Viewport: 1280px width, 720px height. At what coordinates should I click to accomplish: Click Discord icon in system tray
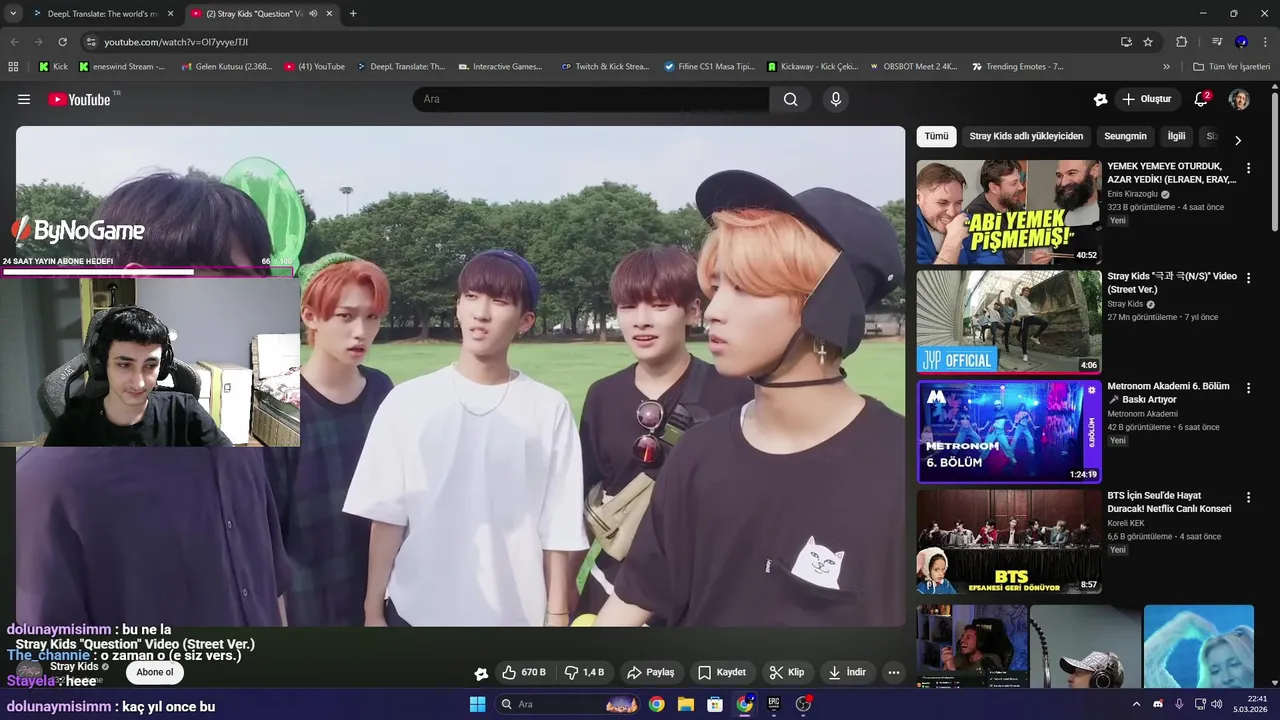1158,704
